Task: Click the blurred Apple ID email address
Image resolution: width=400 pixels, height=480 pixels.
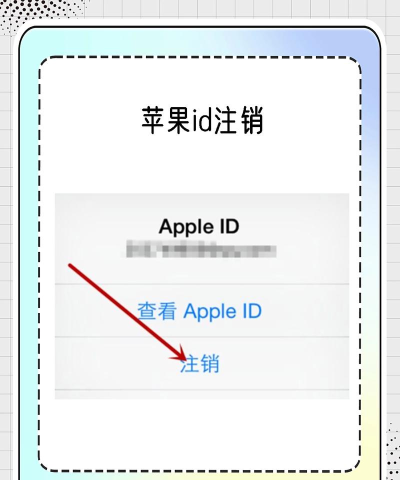Action: pyautogui.click(x=201, y=251)
